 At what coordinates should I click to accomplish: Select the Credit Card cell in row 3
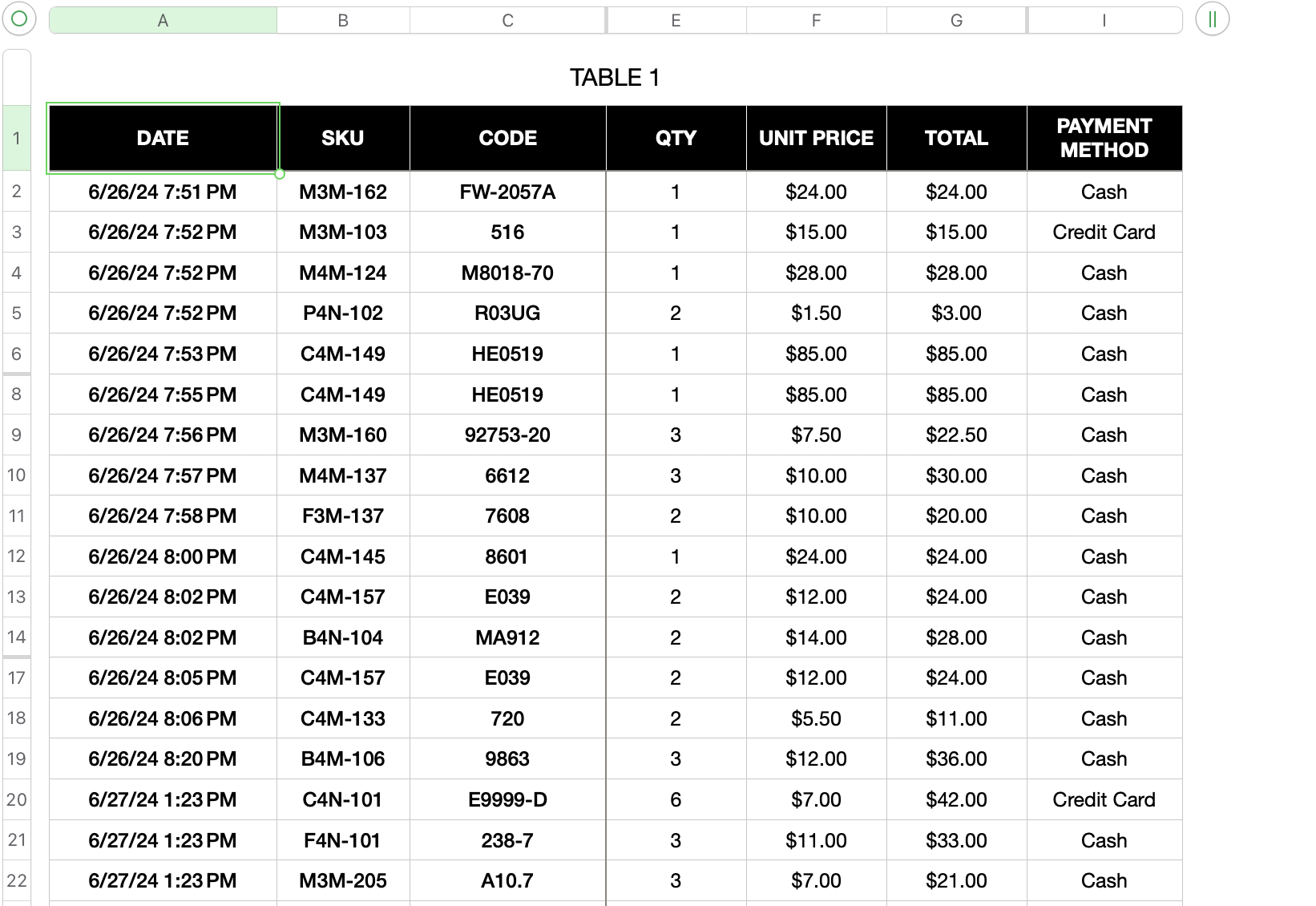coord(1104,233)
